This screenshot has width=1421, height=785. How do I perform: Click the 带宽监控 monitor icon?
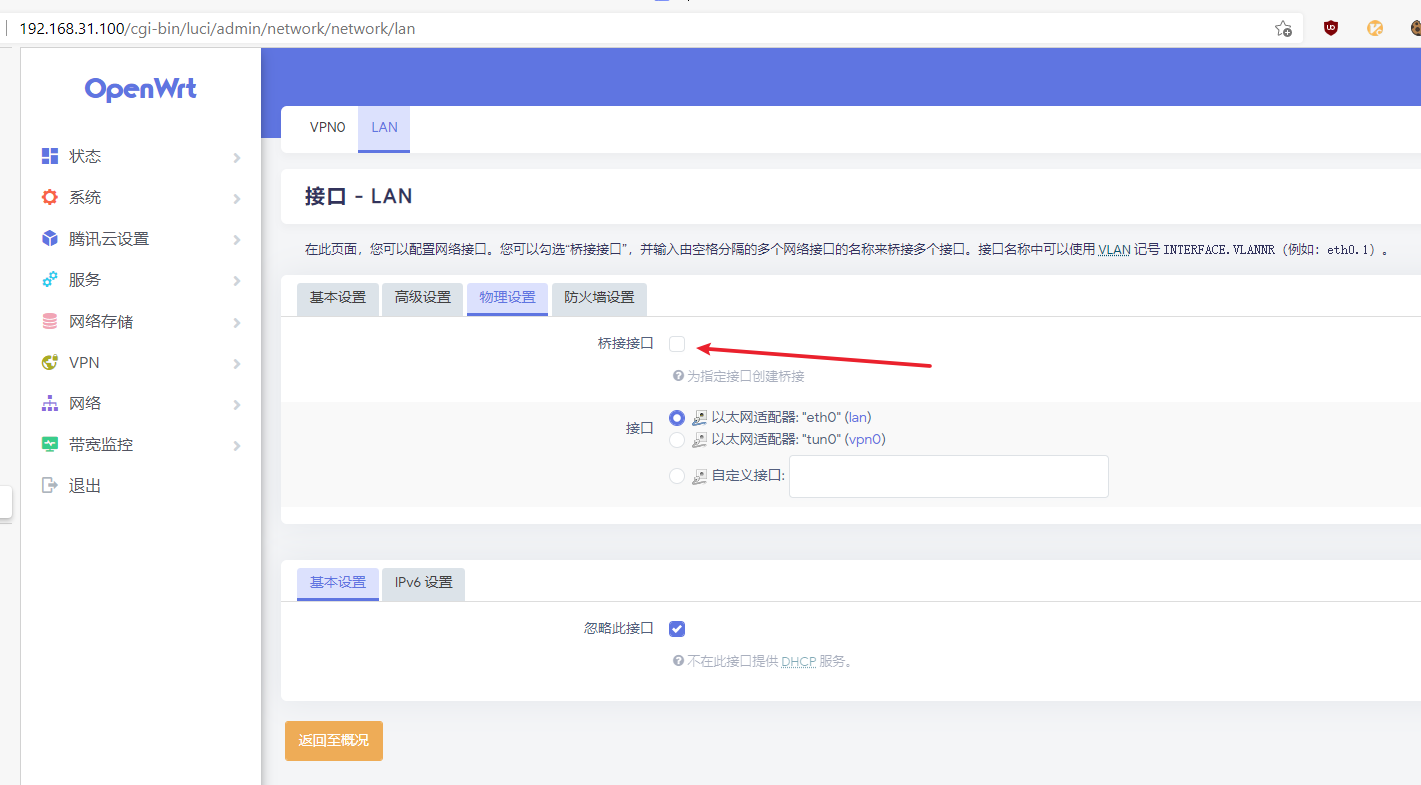point(50,444)
